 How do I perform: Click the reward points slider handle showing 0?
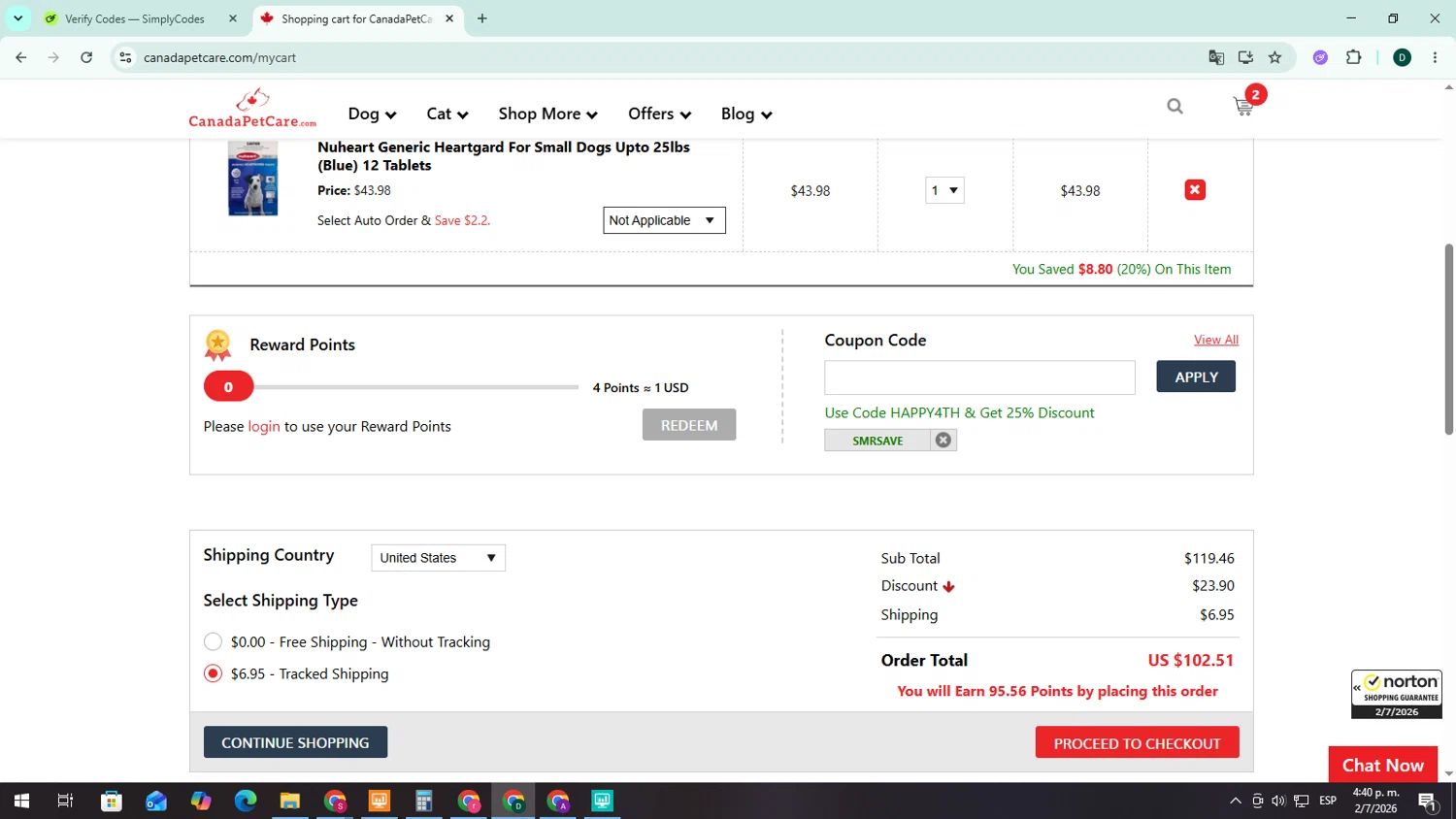click(228, 386)
